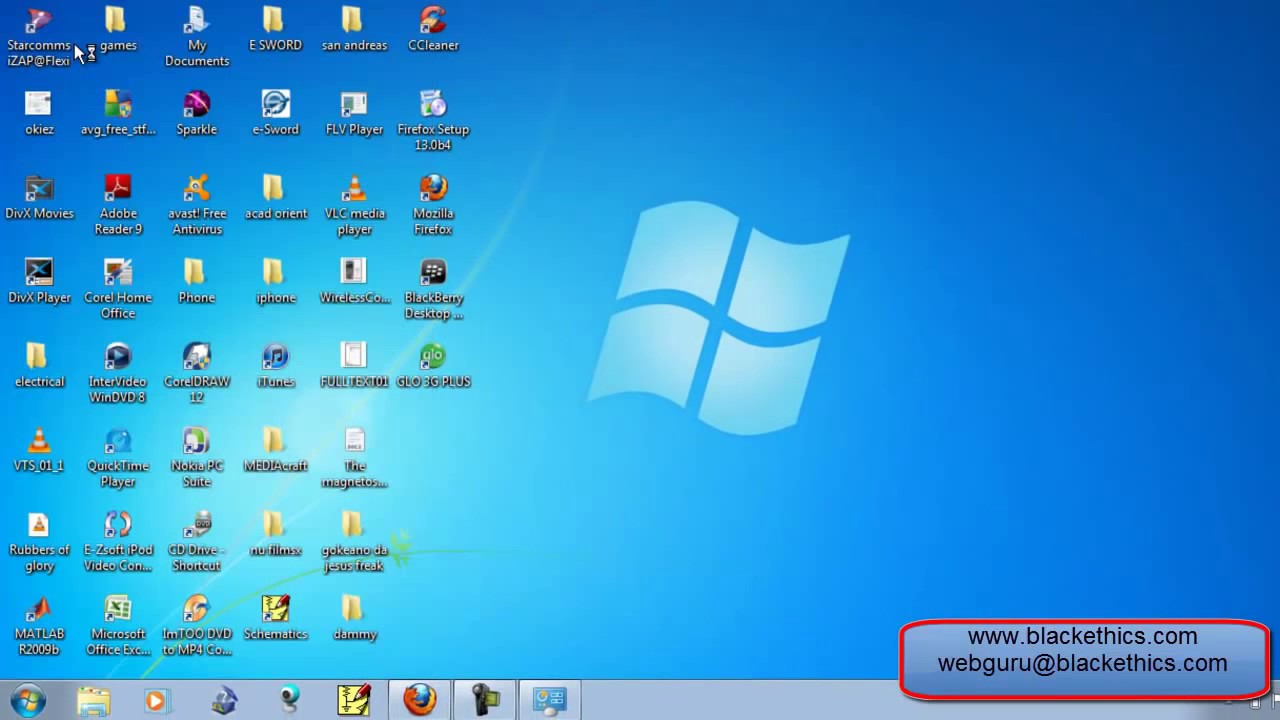Open FLV Player shortcut
Image resolution: width=1280 pixels, height=720 pixels.
[354, 113]
